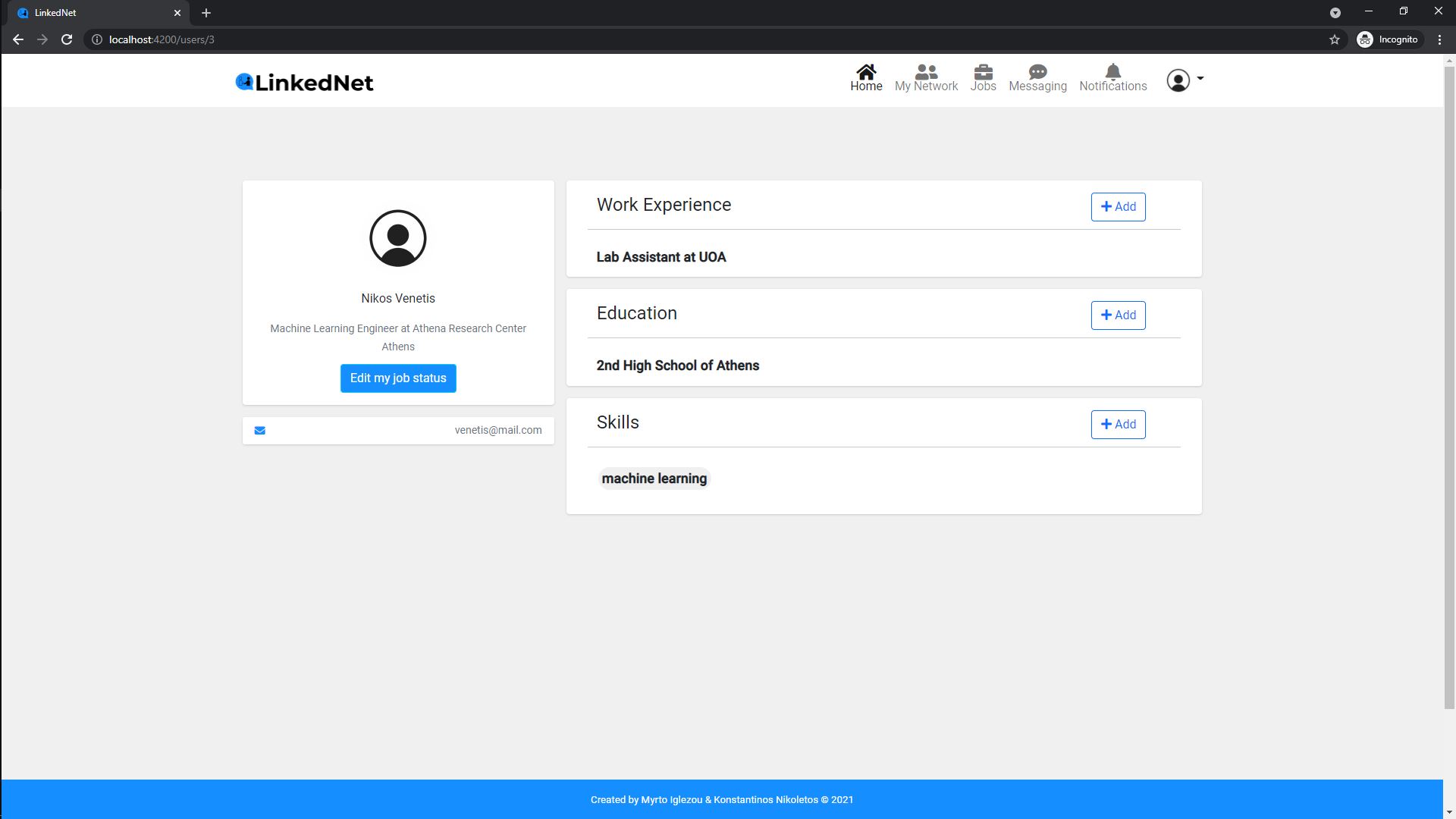Image resolution: width=1456 pixels, height=819 pixels.
Task: Bookmark page with the star icon
Action: coord(1335,39)
